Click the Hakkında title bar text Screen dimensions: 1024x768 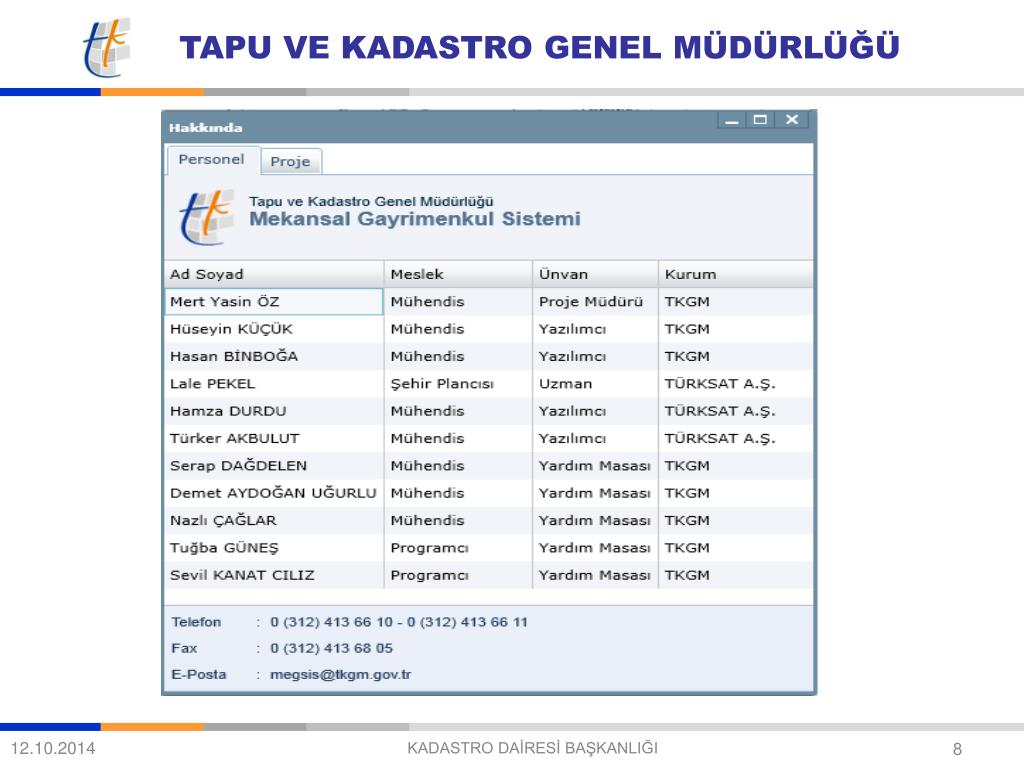point(206,128)
